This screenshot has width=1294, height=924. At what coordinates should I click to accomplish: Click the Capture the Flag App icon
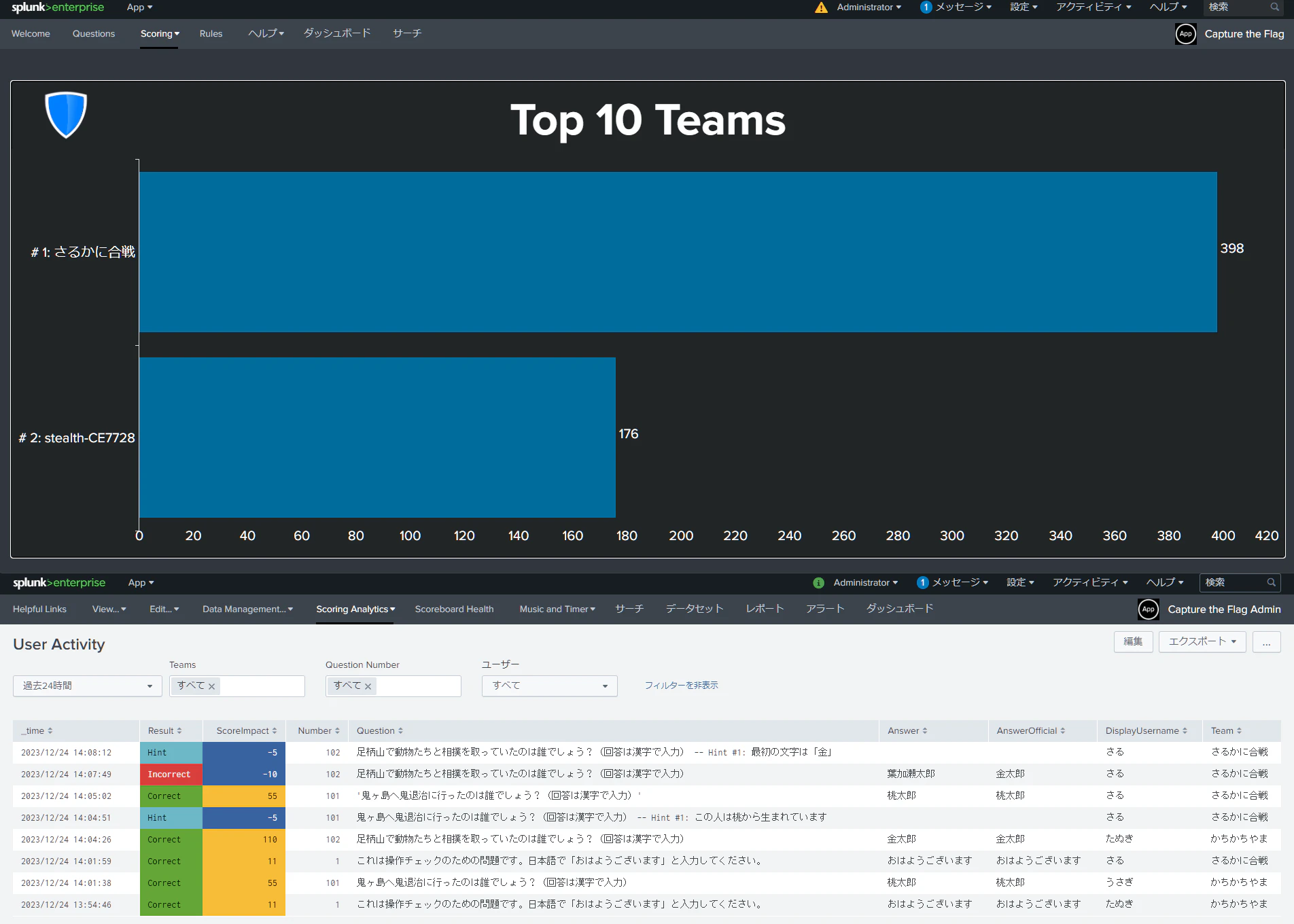pos(1186,34)
